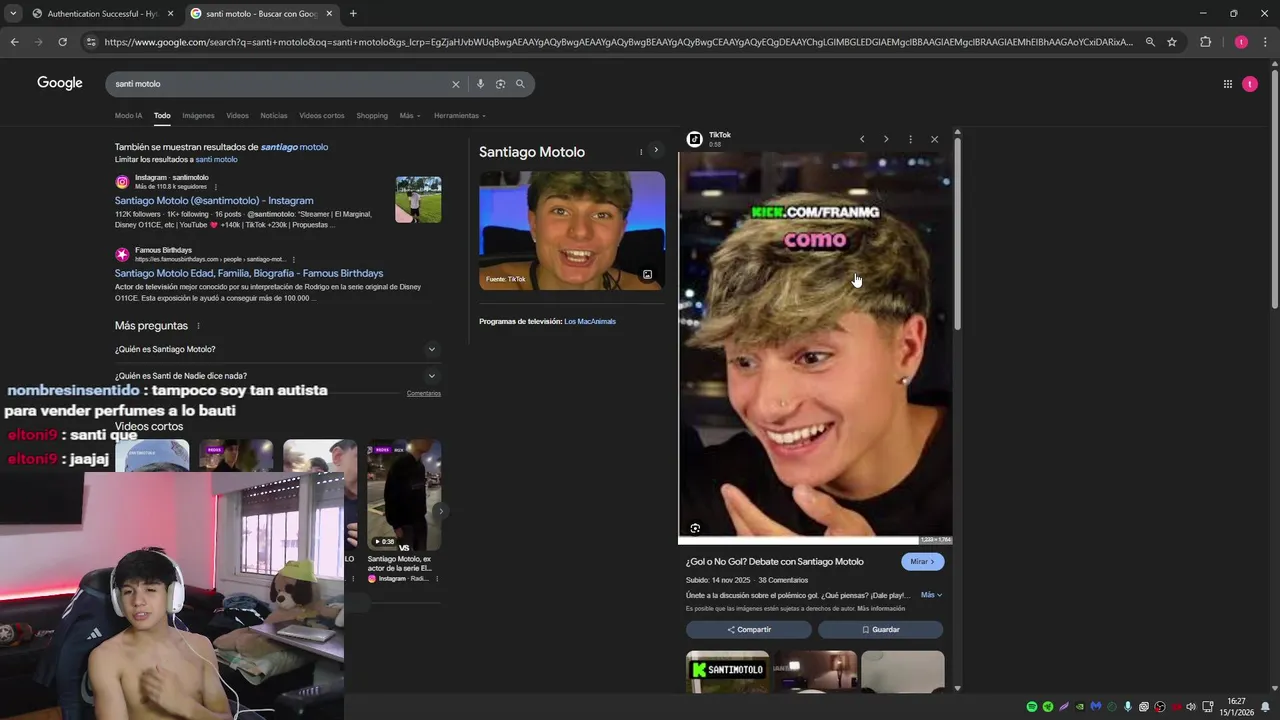Click the magnifier search submit icon
This screenshot has height=720, width=1280.
pyautogui.click(x=520, y=84)
